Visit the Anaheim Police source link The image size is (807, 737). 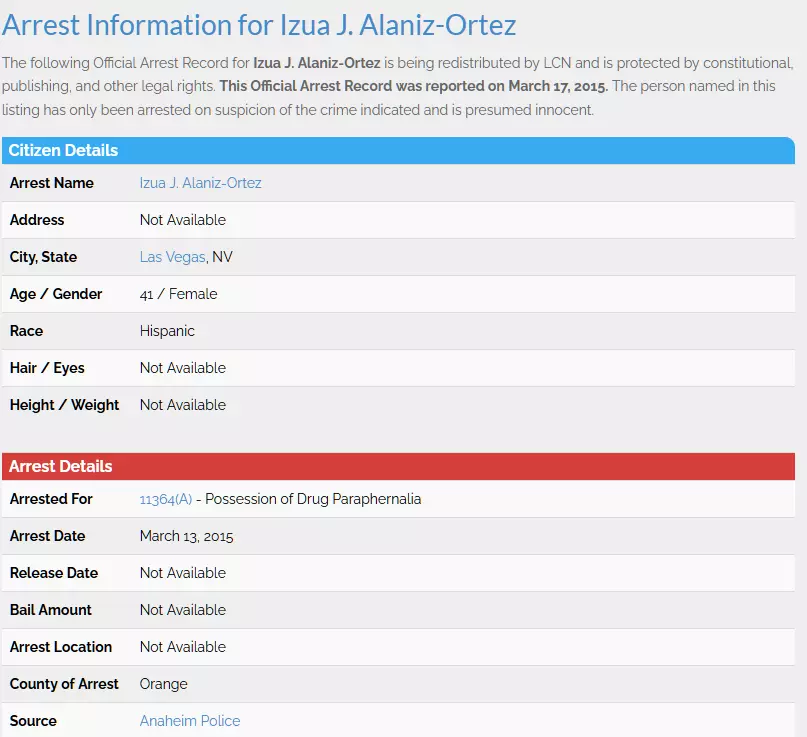coord(190,721)
